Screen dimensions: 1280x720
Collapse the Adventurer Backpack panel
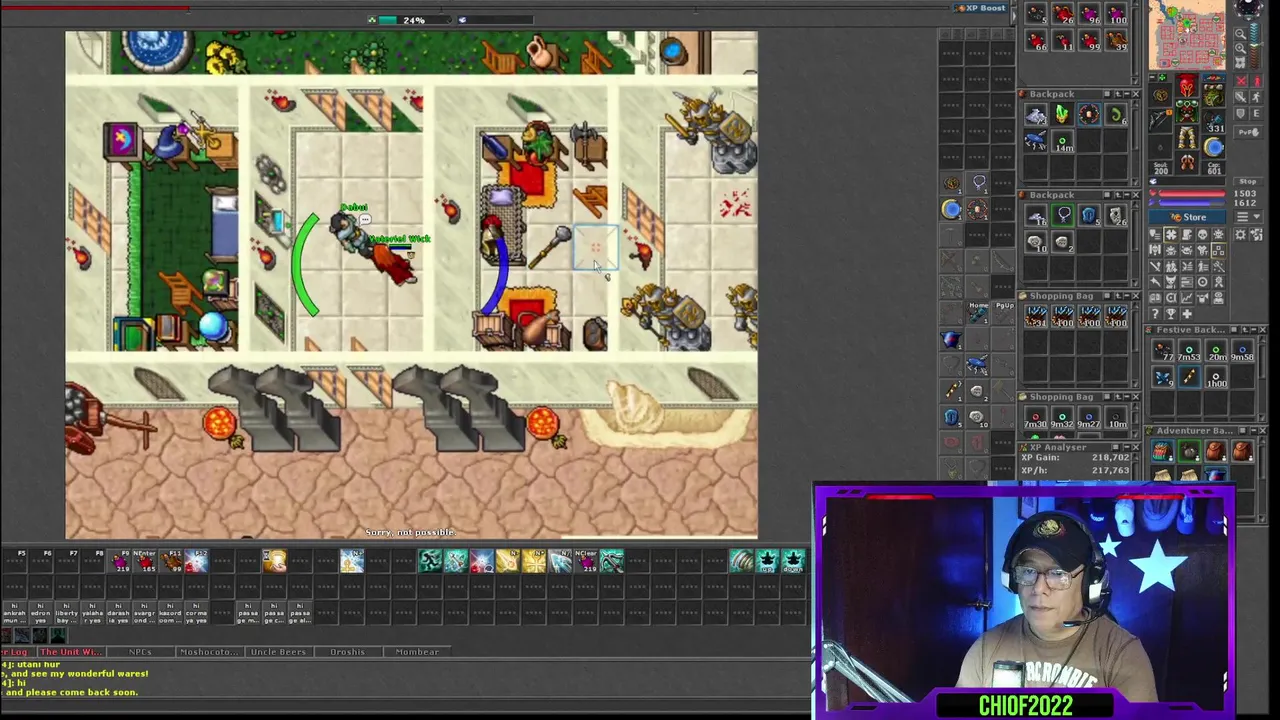pyautogui.click(x=1254, y=430)
